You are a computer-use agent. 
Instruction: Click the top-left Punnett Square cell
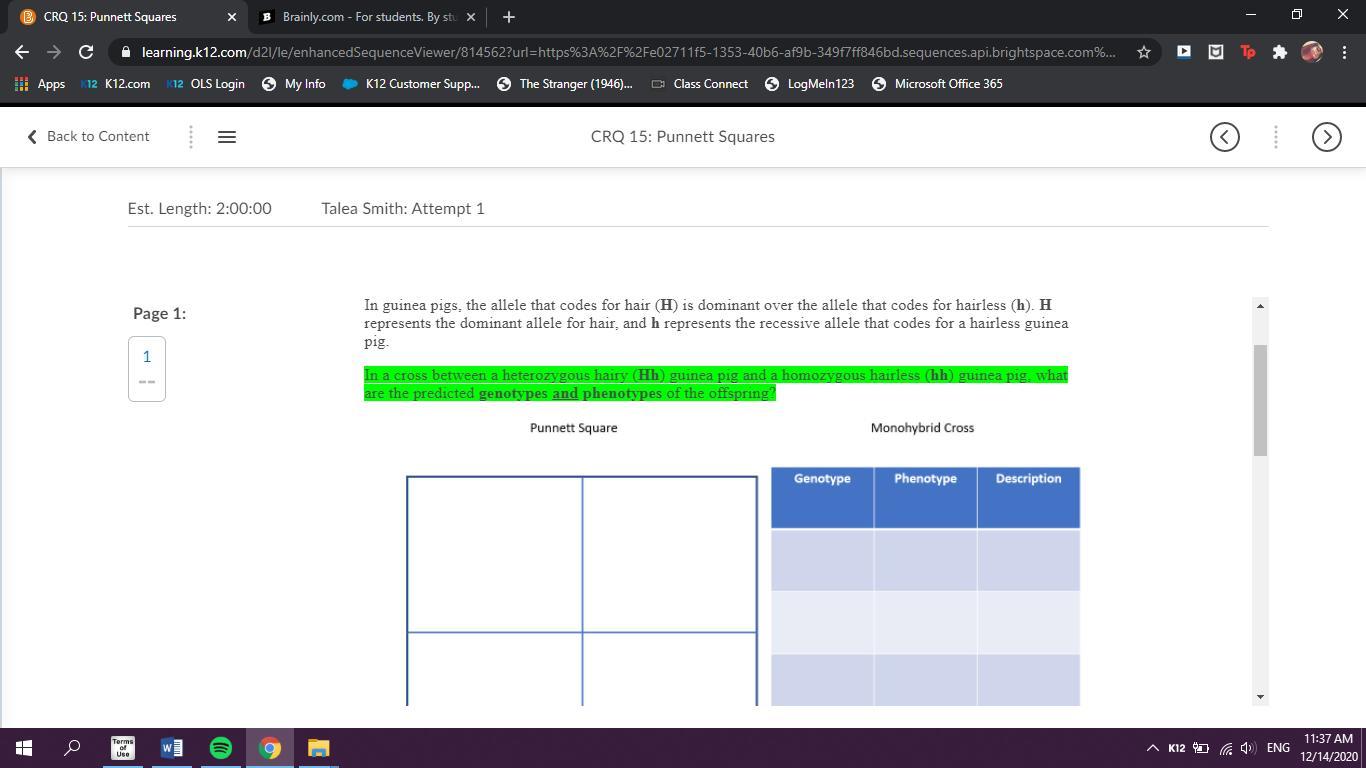tap(495, 555)
